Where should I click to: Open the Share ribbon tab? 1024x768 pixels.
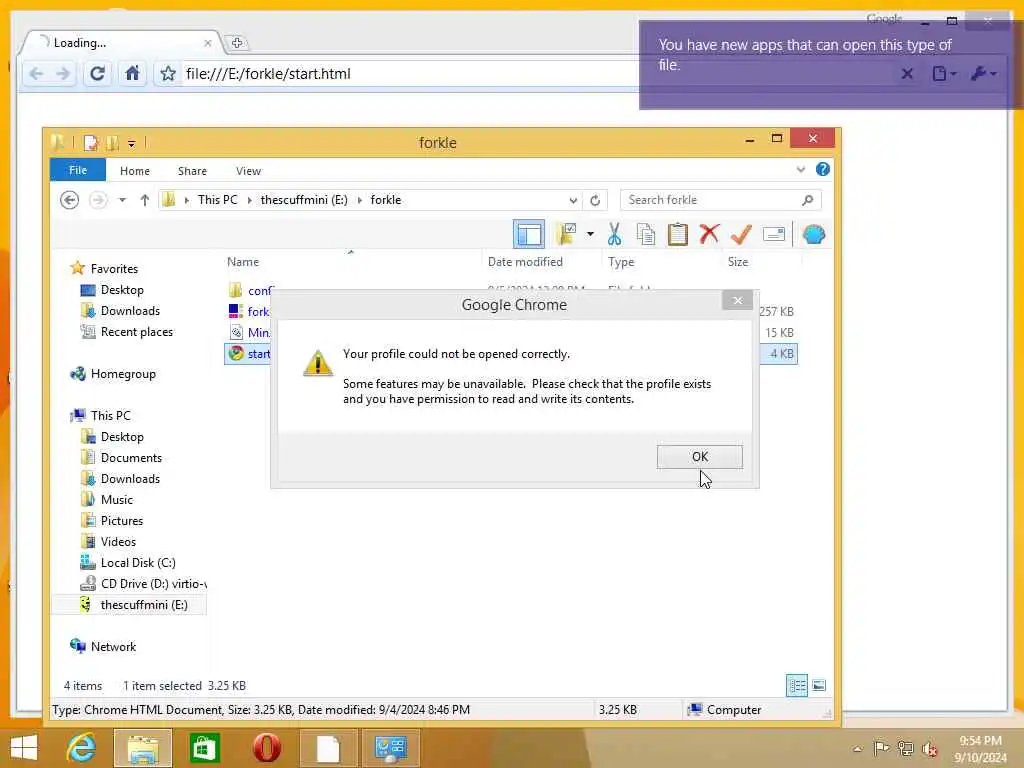(192, 171)
